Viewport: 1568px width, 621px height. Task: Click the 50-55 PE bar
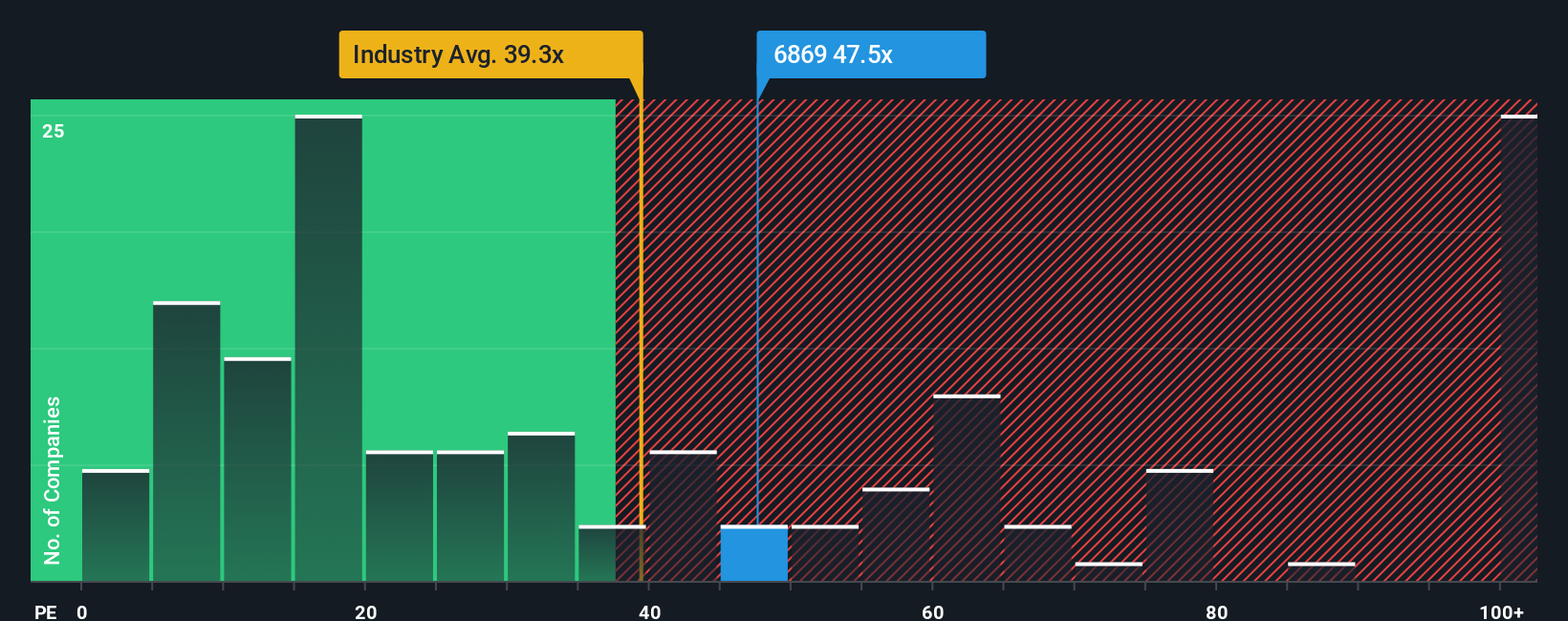pos(825,553)
